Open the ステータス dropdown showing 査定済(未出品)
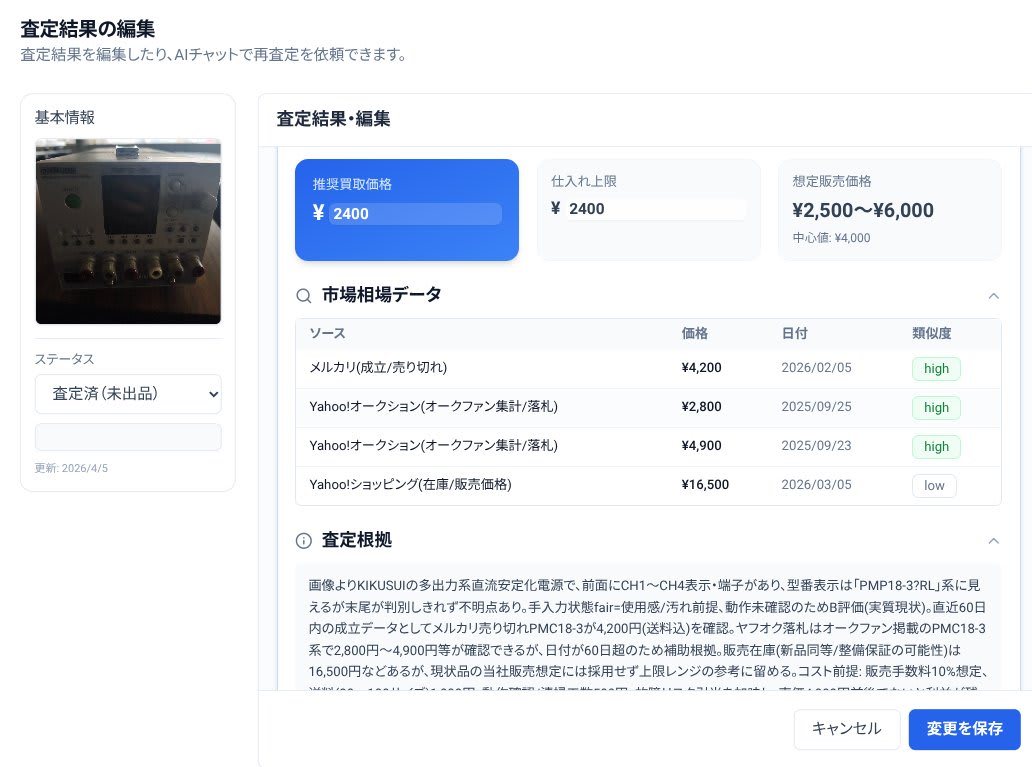The image size is (1032, 767). 128,394
